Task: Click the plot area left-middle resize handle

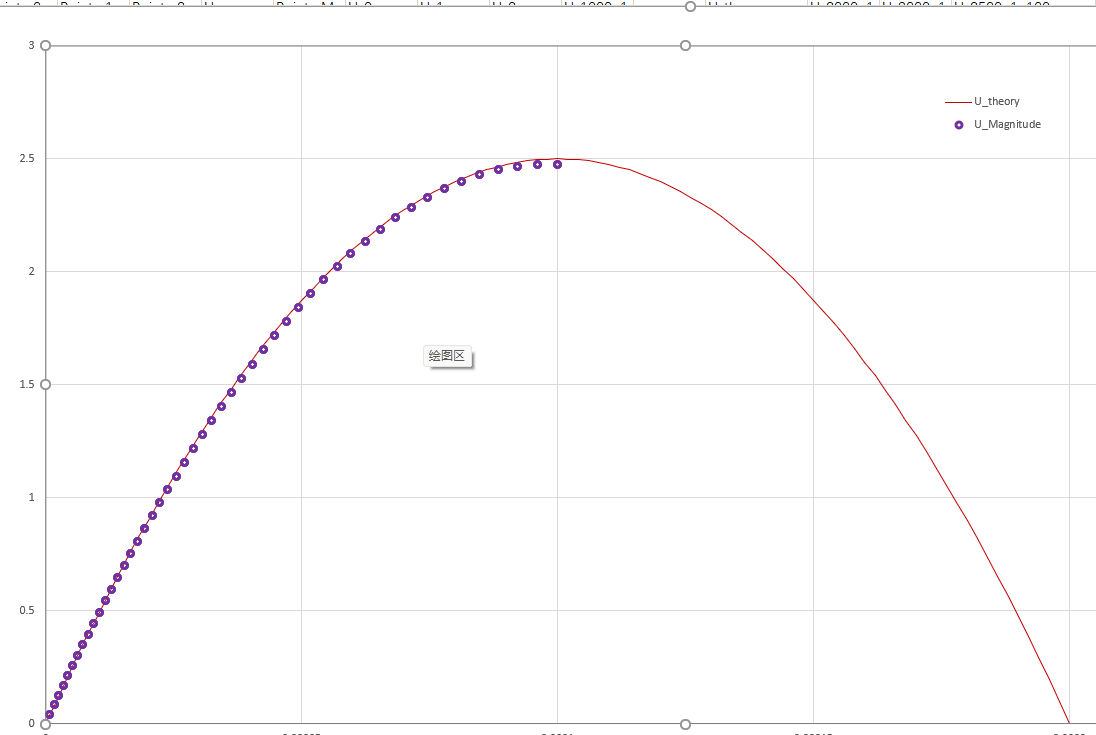Action: point(45,385)
